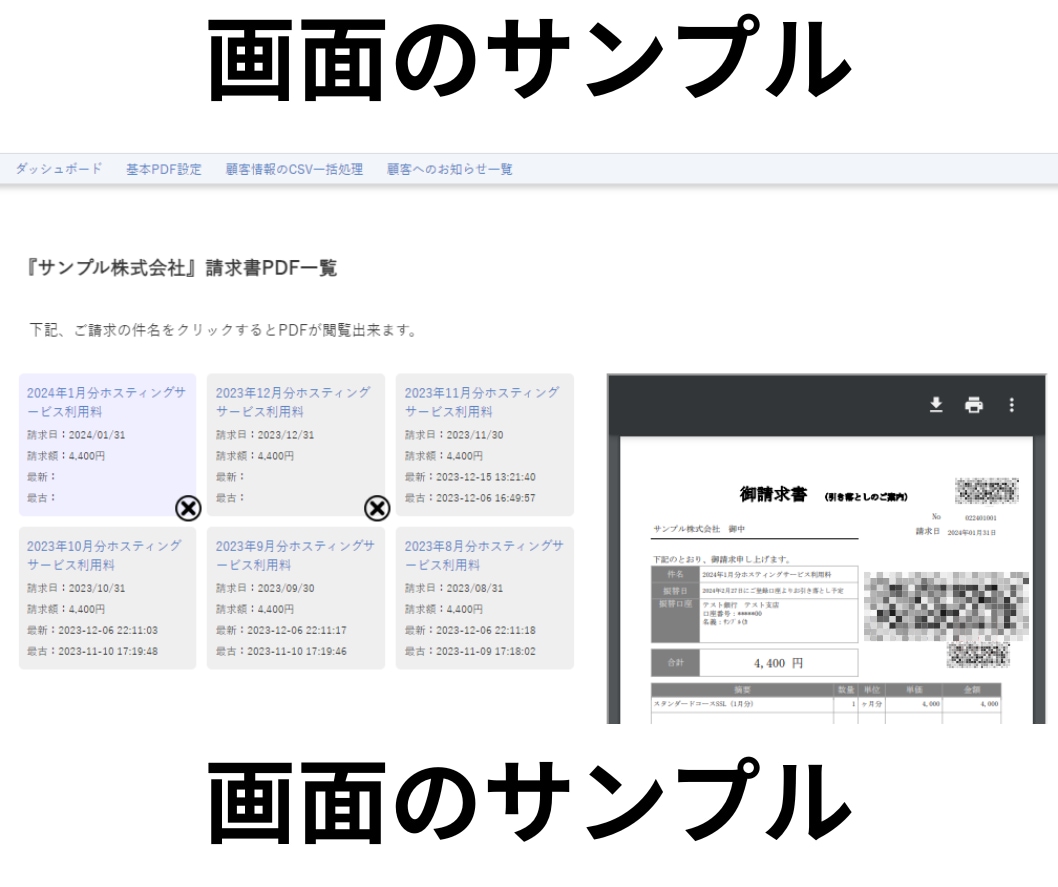Open 顧客へのお知らせ一覧

449,169
